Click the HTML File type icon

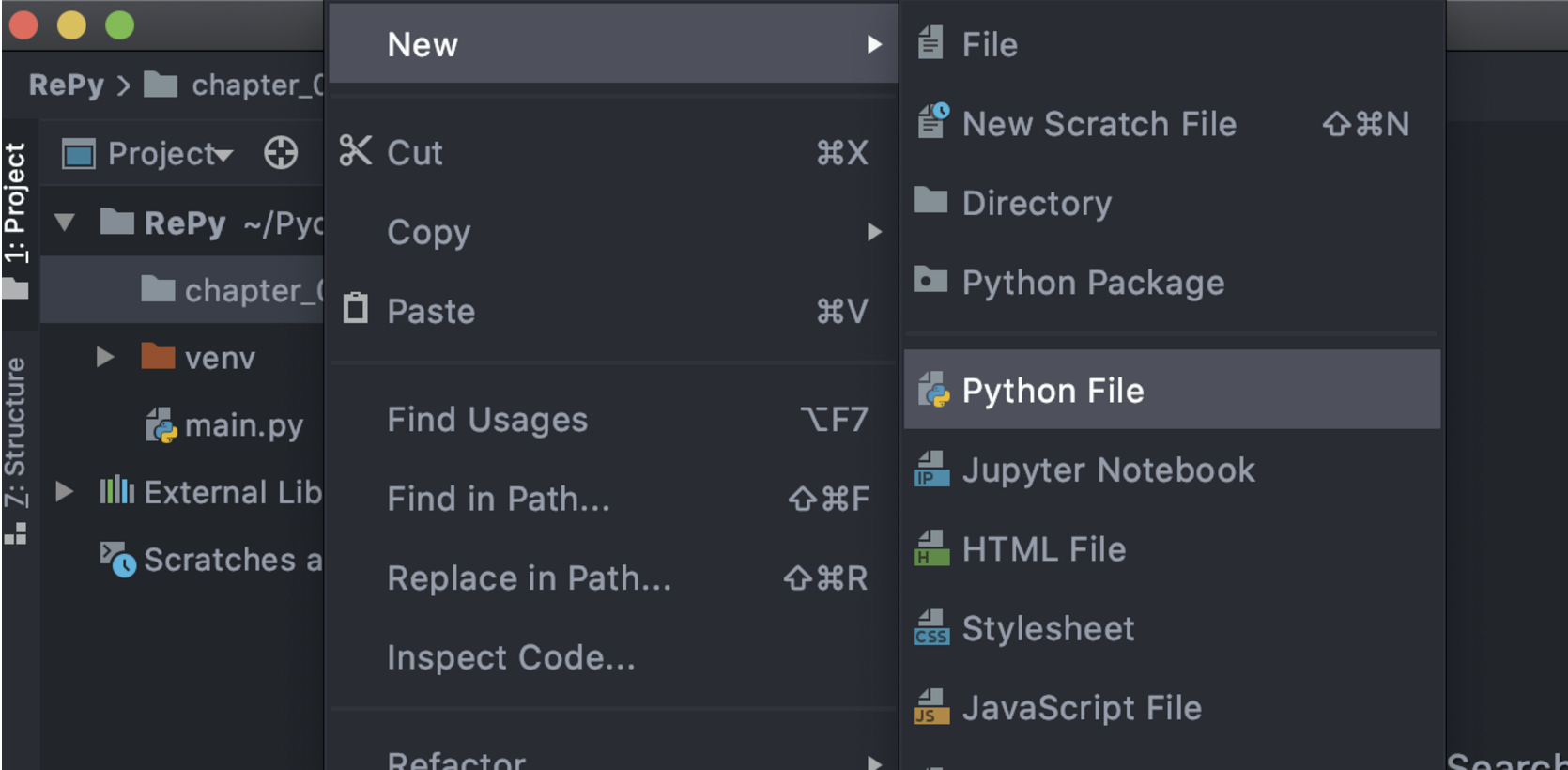point(930,548)
